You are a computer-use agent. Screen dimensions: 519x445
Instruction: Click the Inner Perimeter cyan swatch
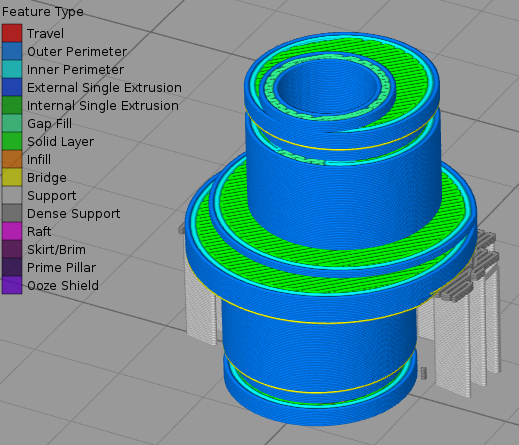coord(12,69)
